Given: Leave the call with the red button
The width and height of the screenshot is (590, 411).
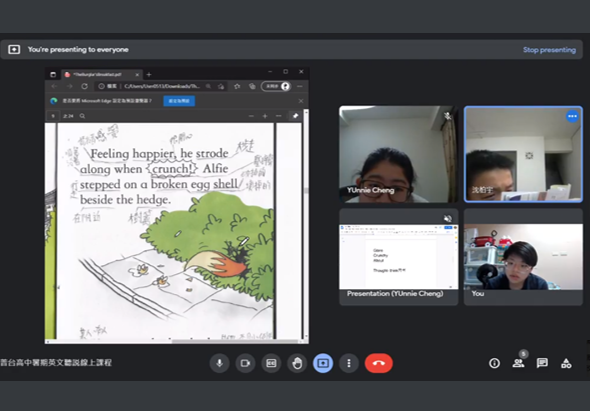Looking at the screenshot, I should pyautogui.click(x=379, y=363).
